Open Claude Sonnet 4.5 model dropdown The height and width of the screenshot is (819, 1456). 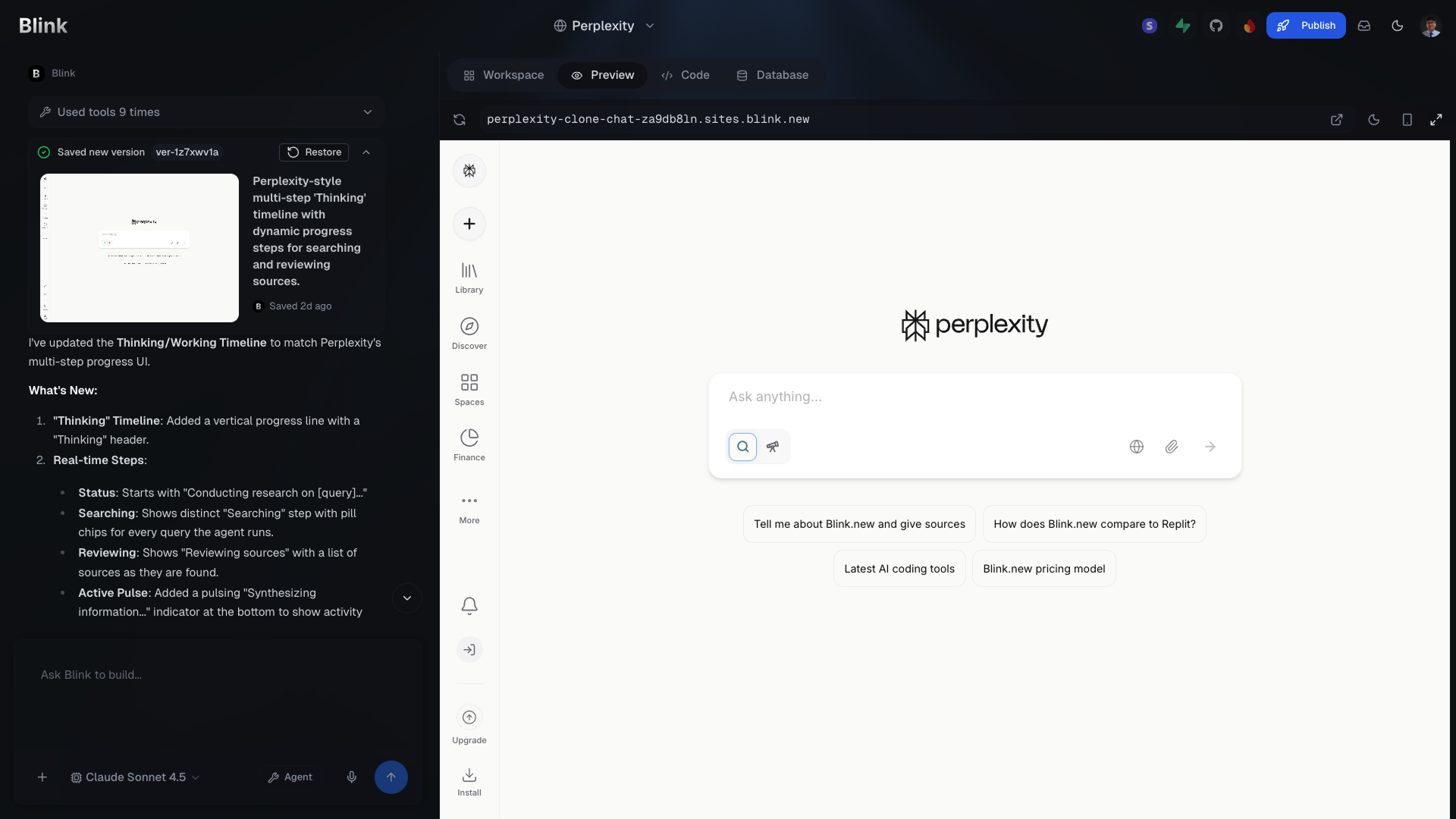pyautogui.click(x=135, y=777)
